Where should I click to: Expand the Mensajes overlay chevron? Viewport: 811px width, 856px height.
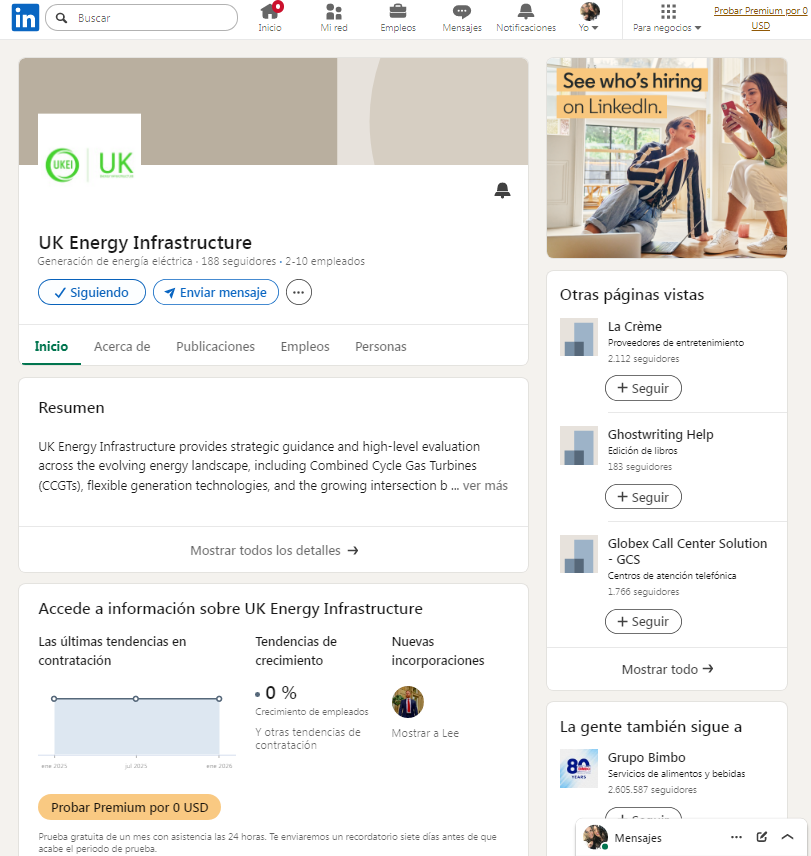pyautogui.click(x=787, y=837)
